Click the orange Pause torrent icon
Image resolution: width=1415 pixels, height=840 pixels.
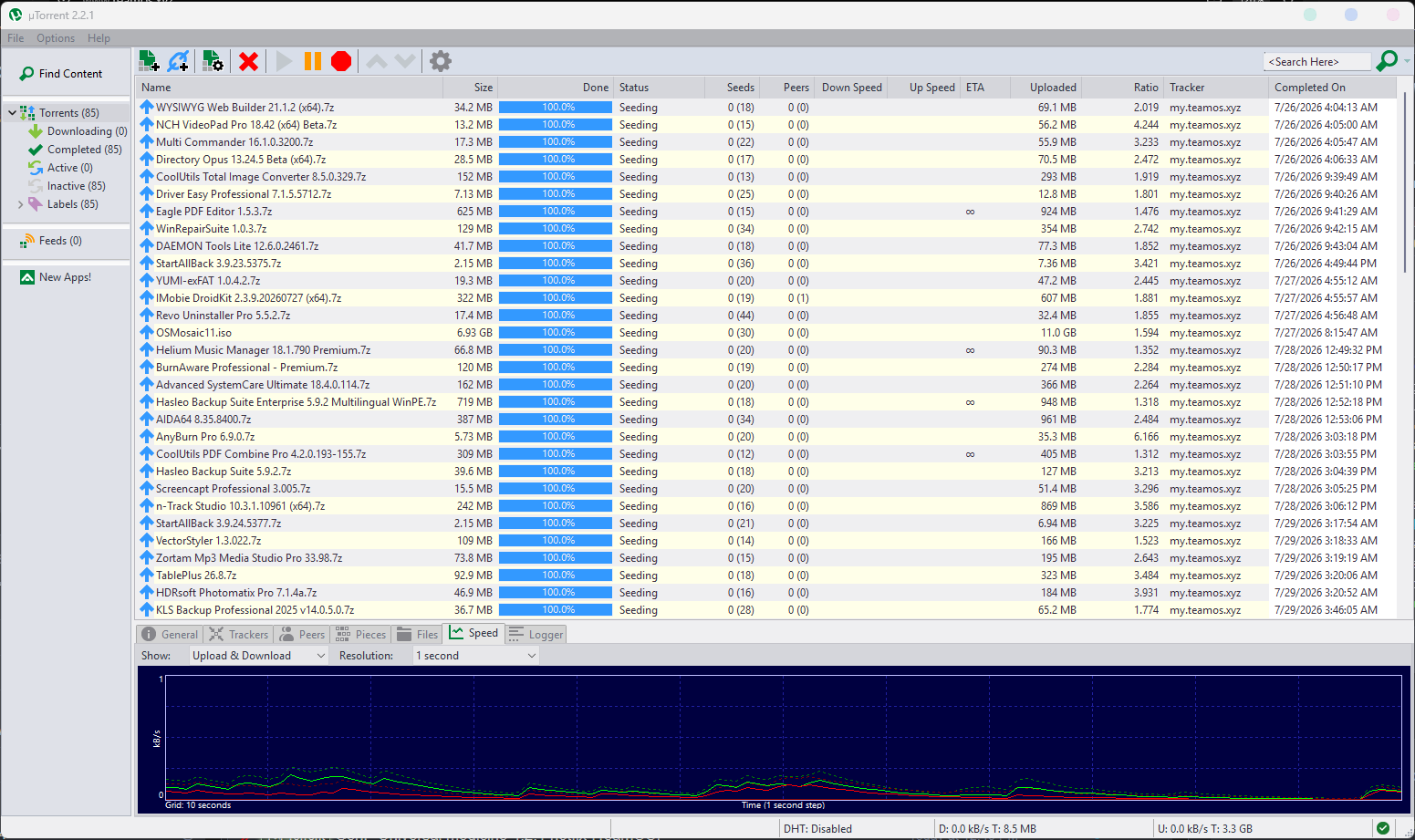[313, 61]
